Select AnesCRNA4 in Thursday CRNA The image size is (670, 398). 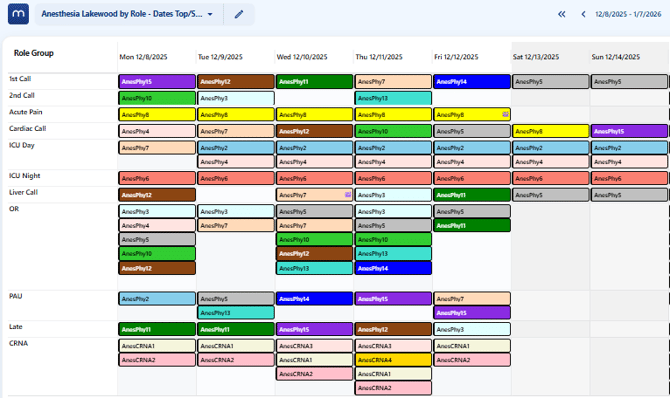click(393, 360)
